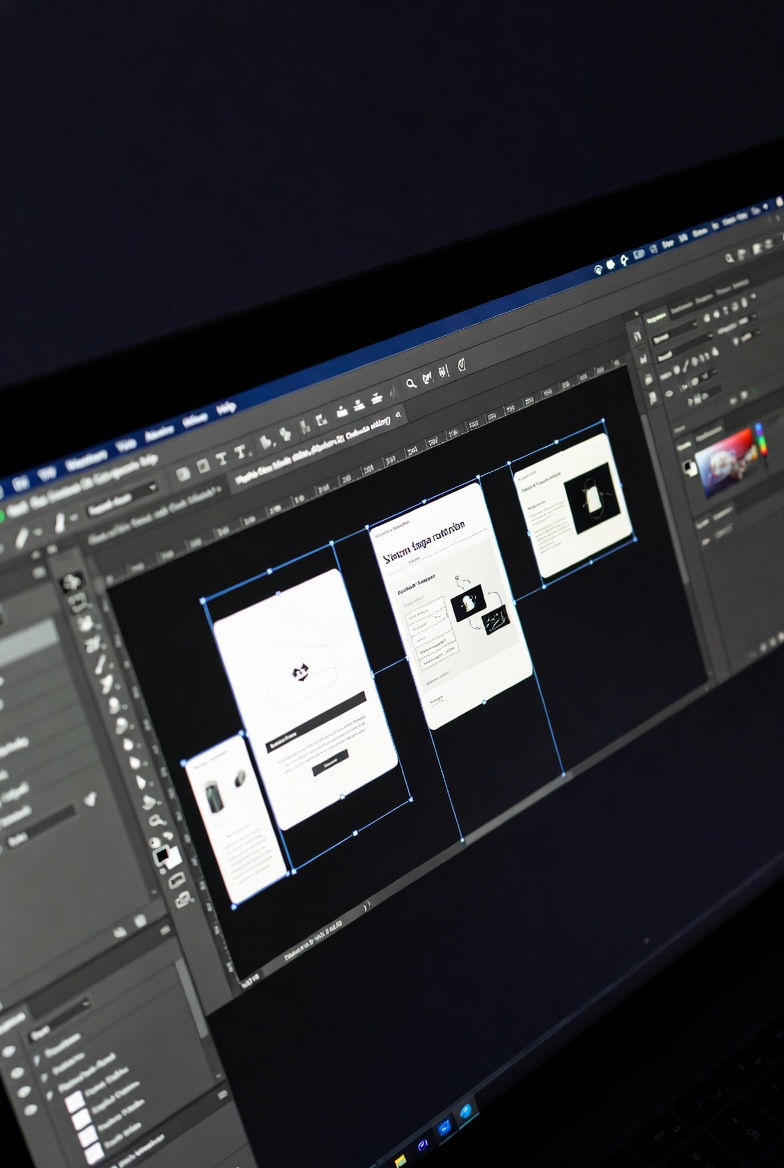Open the Help menu in the menu bar
The height and width of the screenshot is (1168, 784).
click(x=226, y=408)
